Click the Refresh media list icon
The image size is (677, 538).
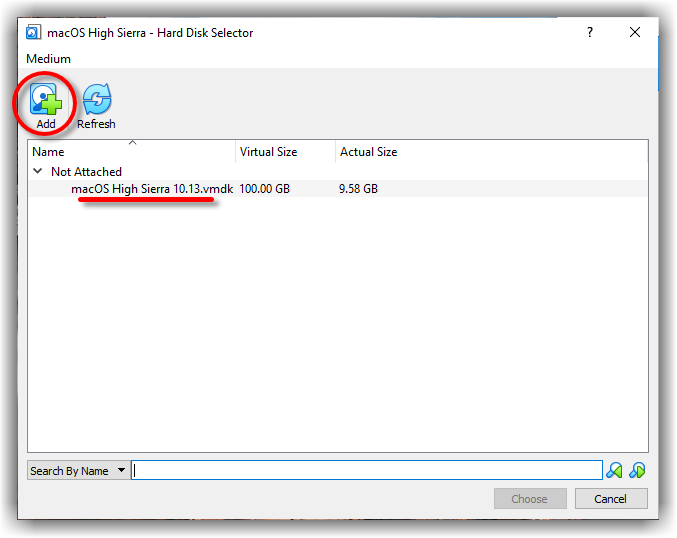pyautogui.click(x=96, y=100)
